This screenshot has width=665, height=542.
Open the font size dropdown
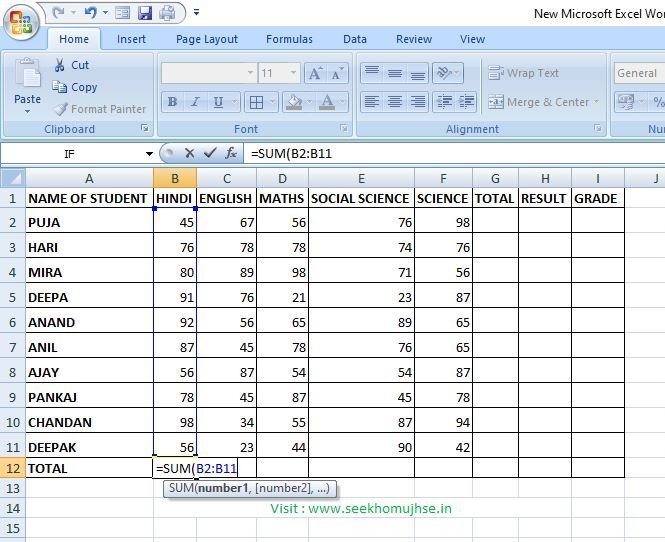click(x=292, y=74)
